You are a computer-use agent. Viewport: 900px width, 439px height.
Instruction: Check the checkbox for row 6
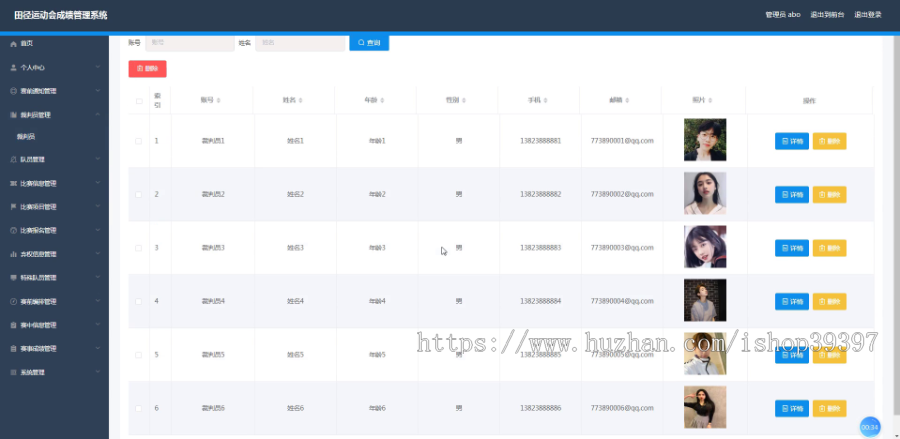point(138,408)
